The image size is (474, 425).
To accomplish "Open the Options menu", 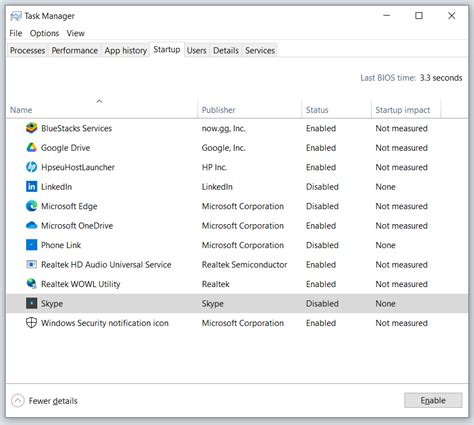I will tap(44, 33).
